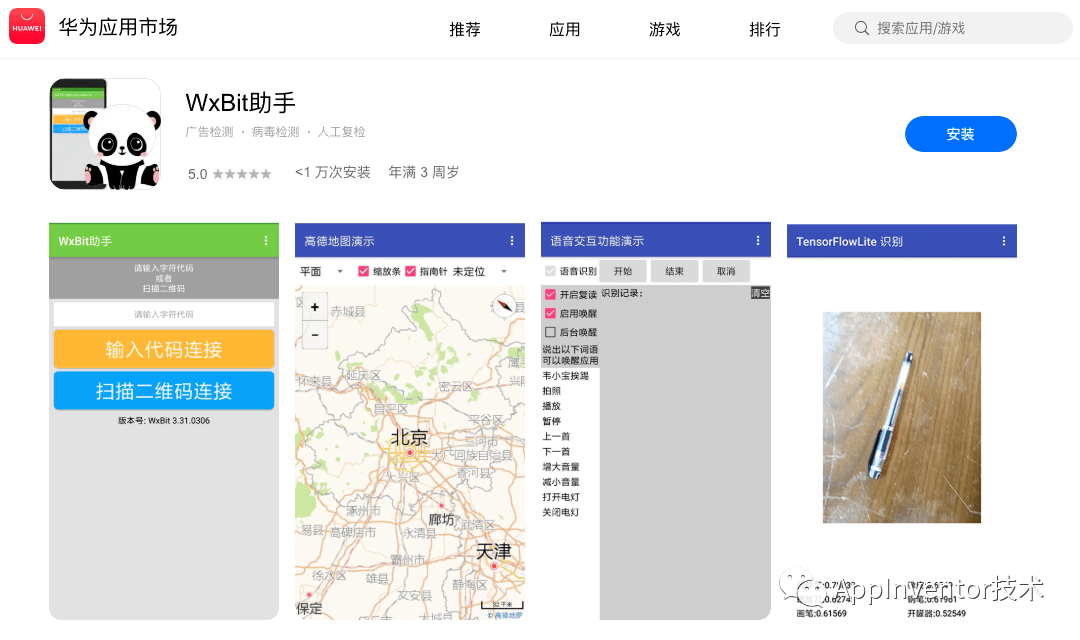Select the 上一首 command
The width and height of the screenshot is (1080, 640).
(557, 437)
